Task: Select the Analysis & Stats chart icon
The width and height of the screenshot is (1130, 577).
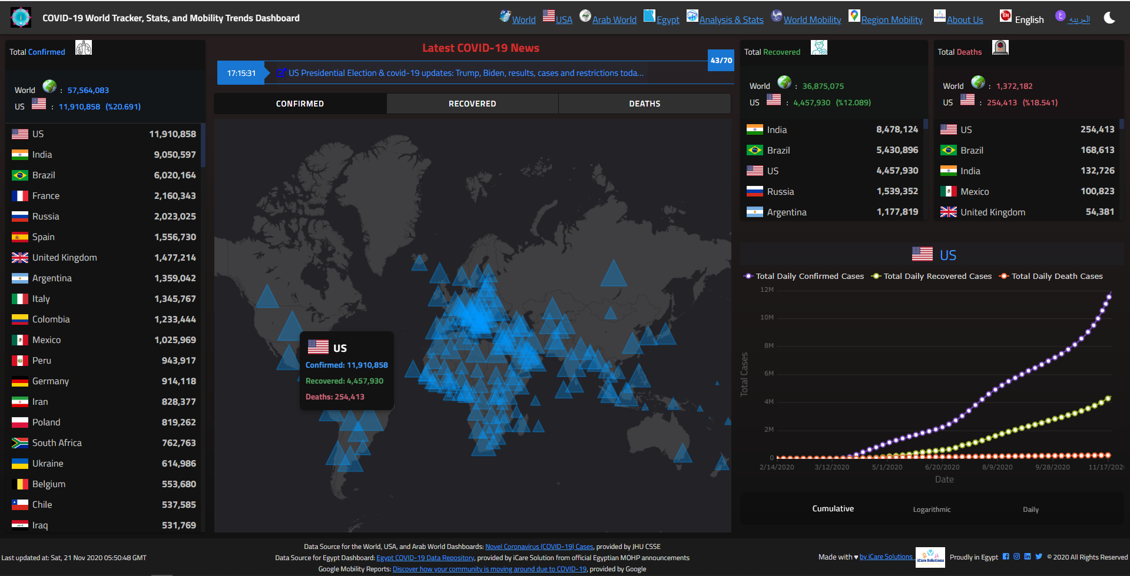Action: [692, 16]
